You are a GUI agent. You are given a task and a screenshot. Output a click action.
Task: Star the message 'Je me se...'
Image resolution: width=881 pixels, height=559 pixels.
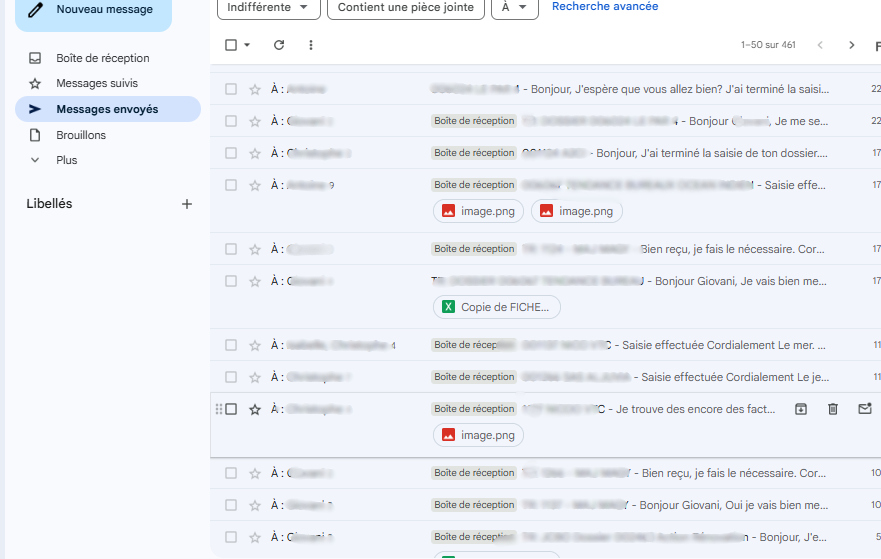(x=255, y=121)
